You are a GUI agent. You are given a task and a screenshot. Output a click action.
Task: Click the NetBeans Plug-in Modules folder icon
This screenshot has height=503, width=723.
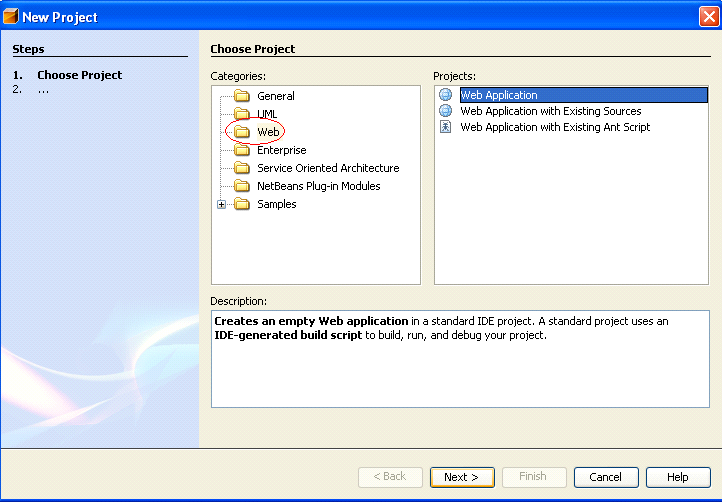coord(242,186)
